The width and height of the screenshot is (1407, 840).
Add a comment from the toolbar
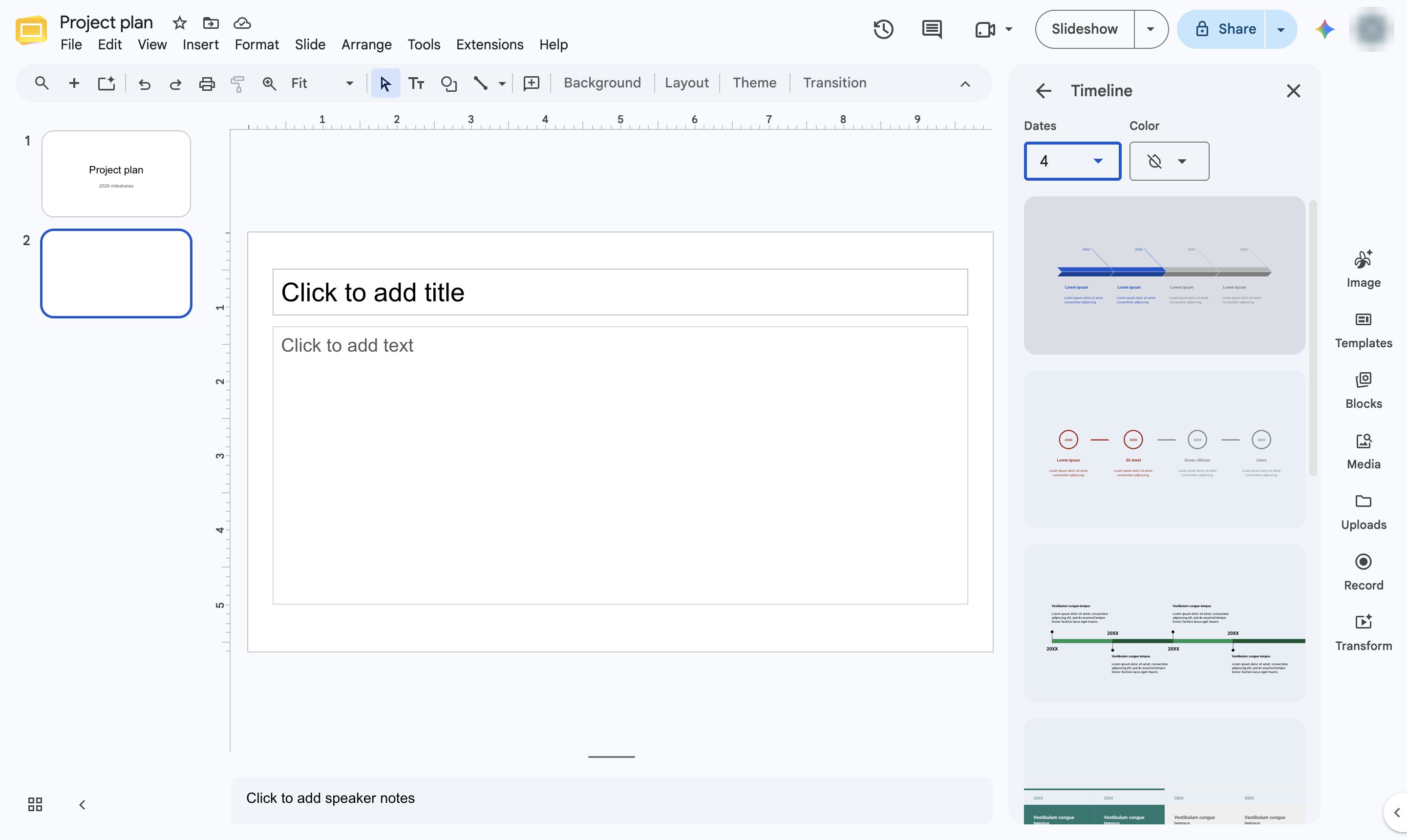pos(531,83)
